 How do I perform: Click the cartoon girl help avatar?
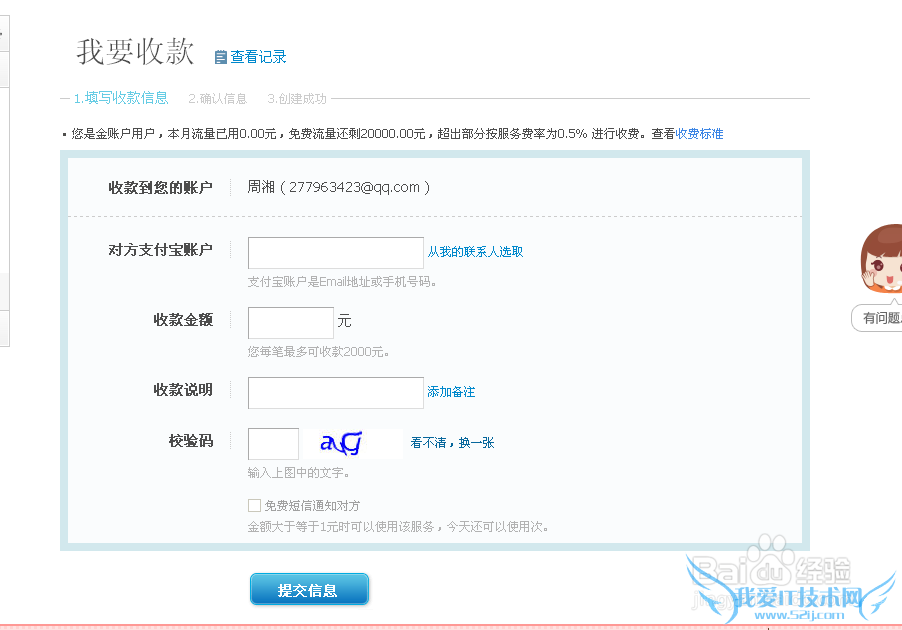[881, 258]
